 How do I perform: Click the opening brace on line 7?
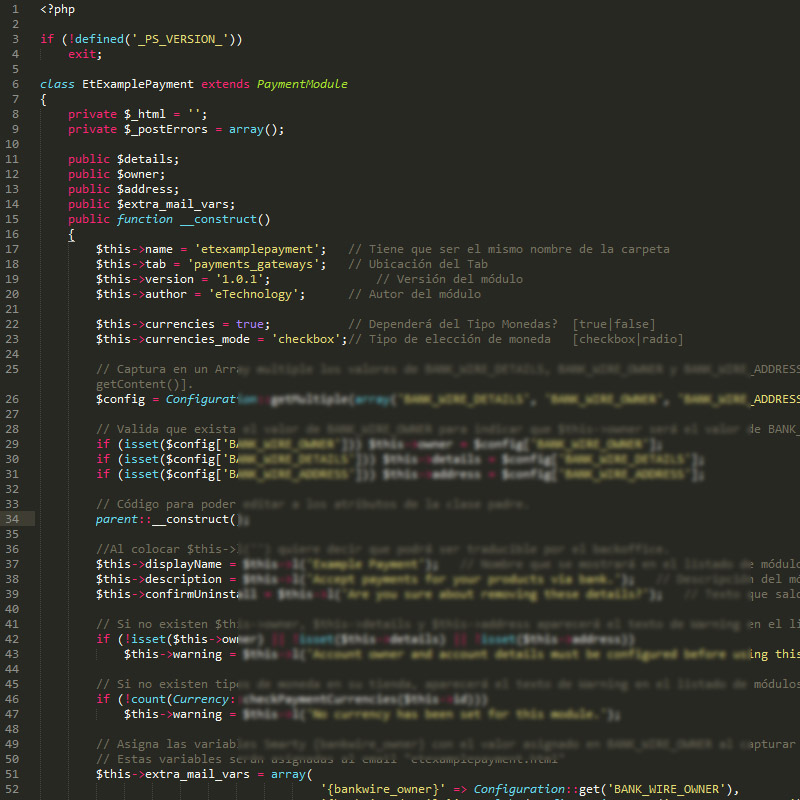43,99
